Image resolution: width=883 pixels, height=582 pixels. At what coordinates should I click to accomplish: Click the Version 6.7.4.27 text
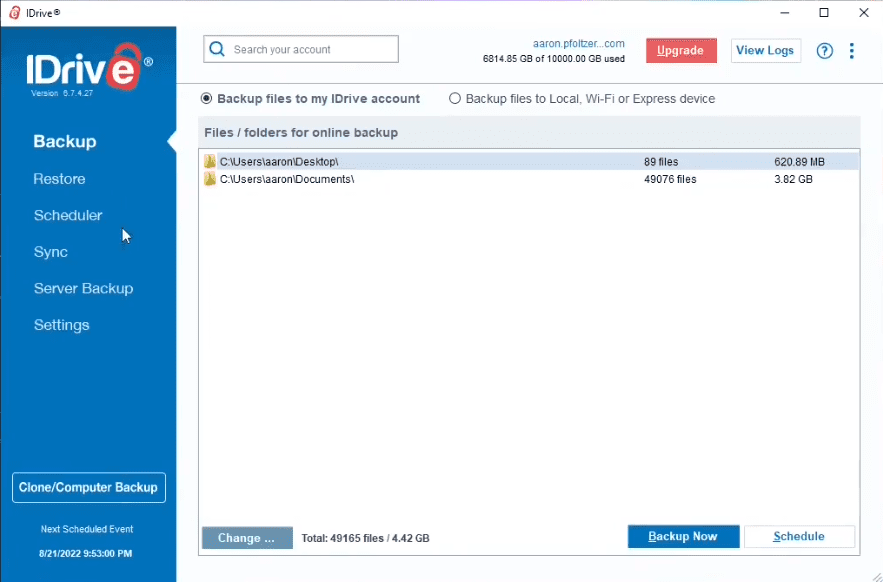pos(62,93)
